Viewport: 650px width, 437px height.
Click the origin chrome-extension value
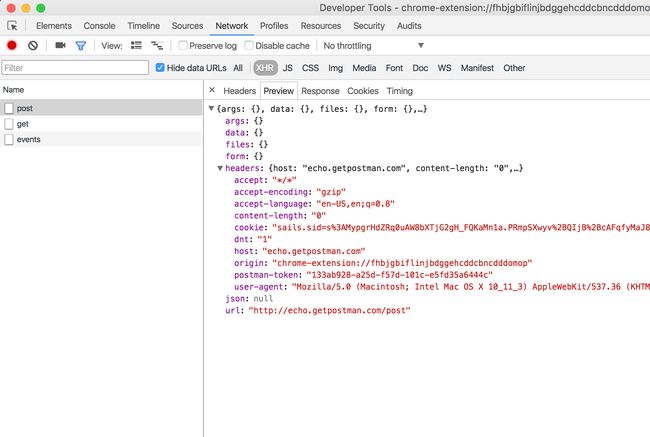coord(402,263)
